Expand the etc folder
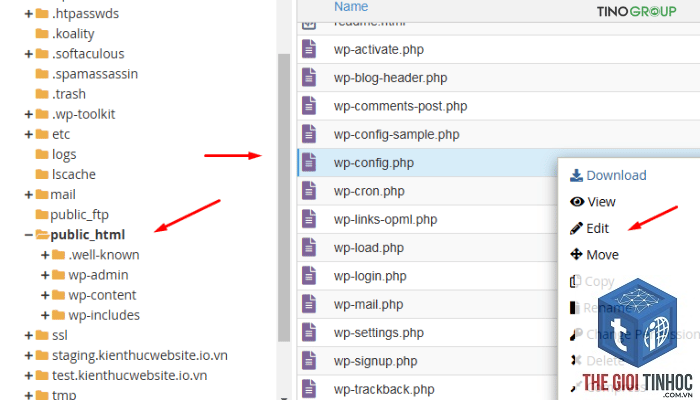Image resolution: width=700 pixels, height=400 pixels. tap(29, 134)
